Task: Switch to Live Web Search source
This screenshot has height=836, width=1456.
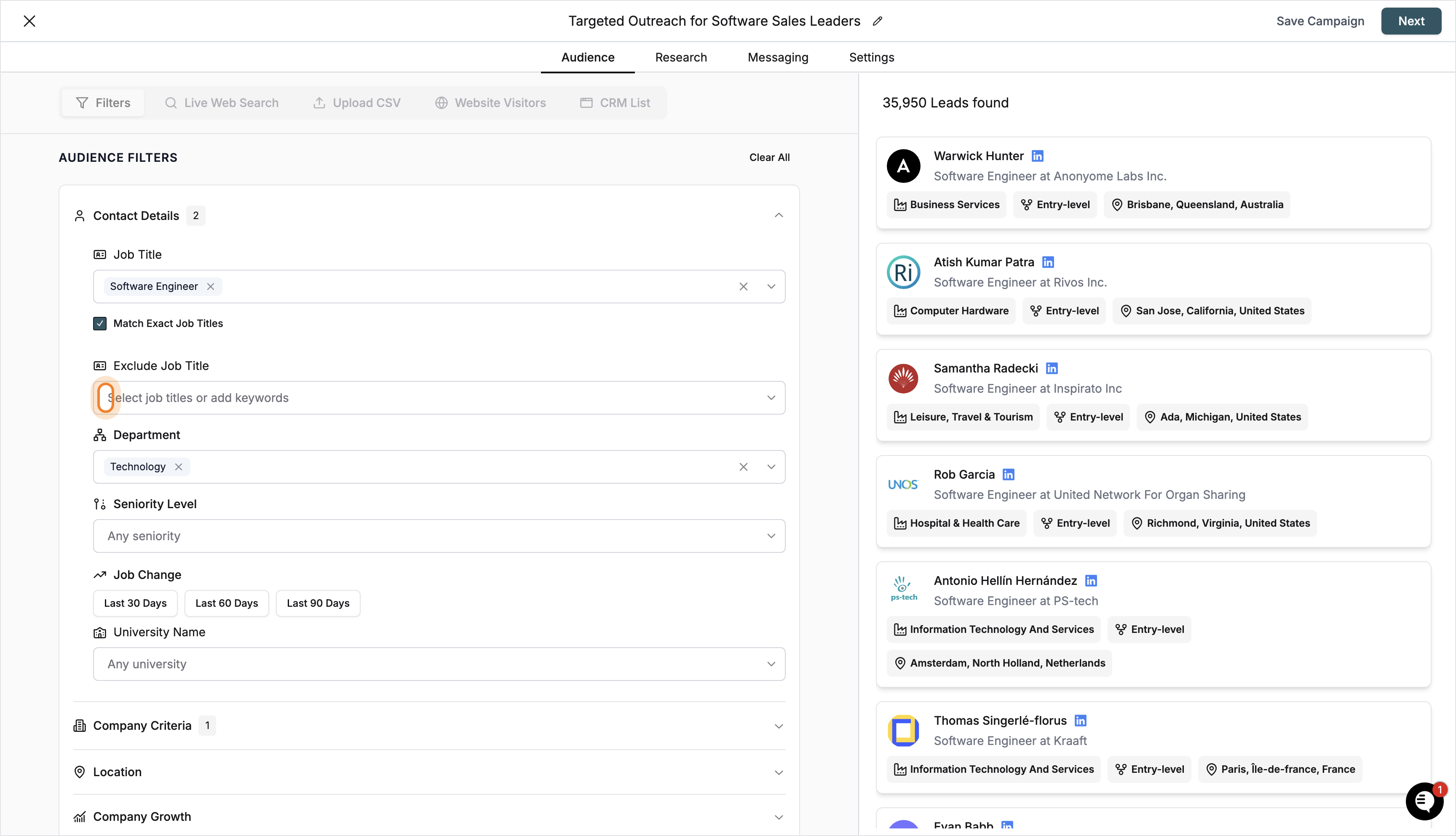Action: click(x=222, y=103)
